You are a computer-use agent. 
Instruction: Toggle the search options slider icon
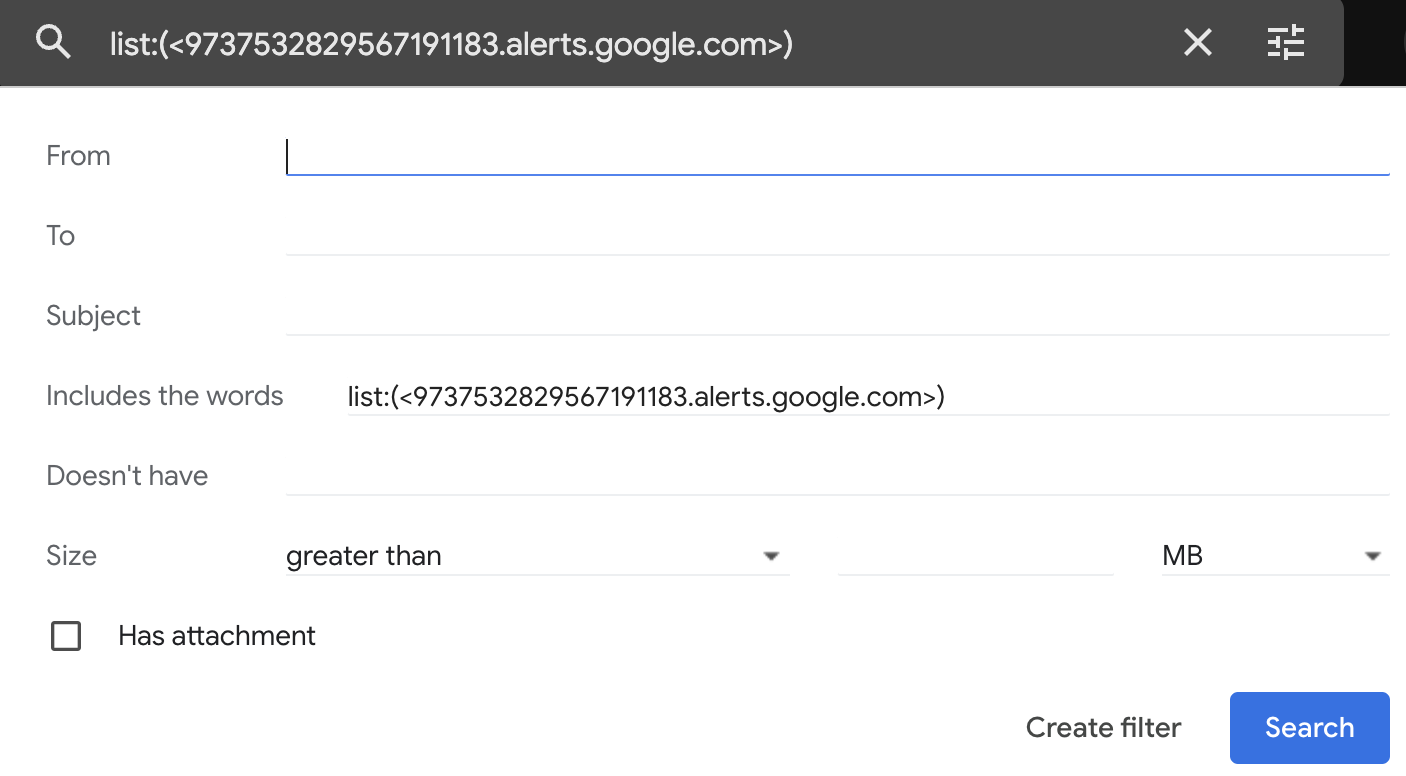(x=1286, y=42)
